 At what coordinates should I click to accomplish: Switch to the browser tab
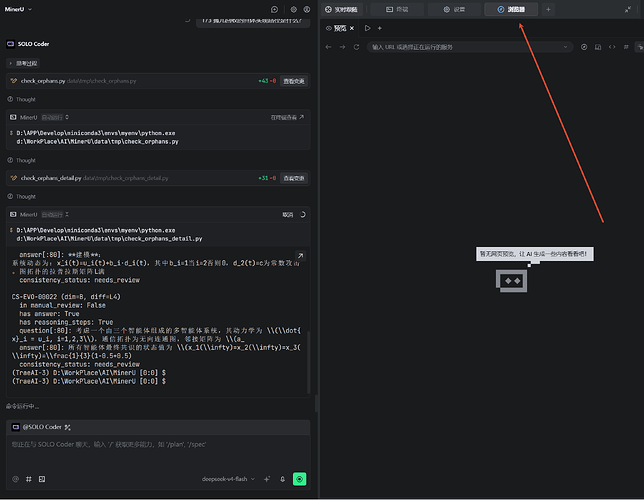click(511, 9)
